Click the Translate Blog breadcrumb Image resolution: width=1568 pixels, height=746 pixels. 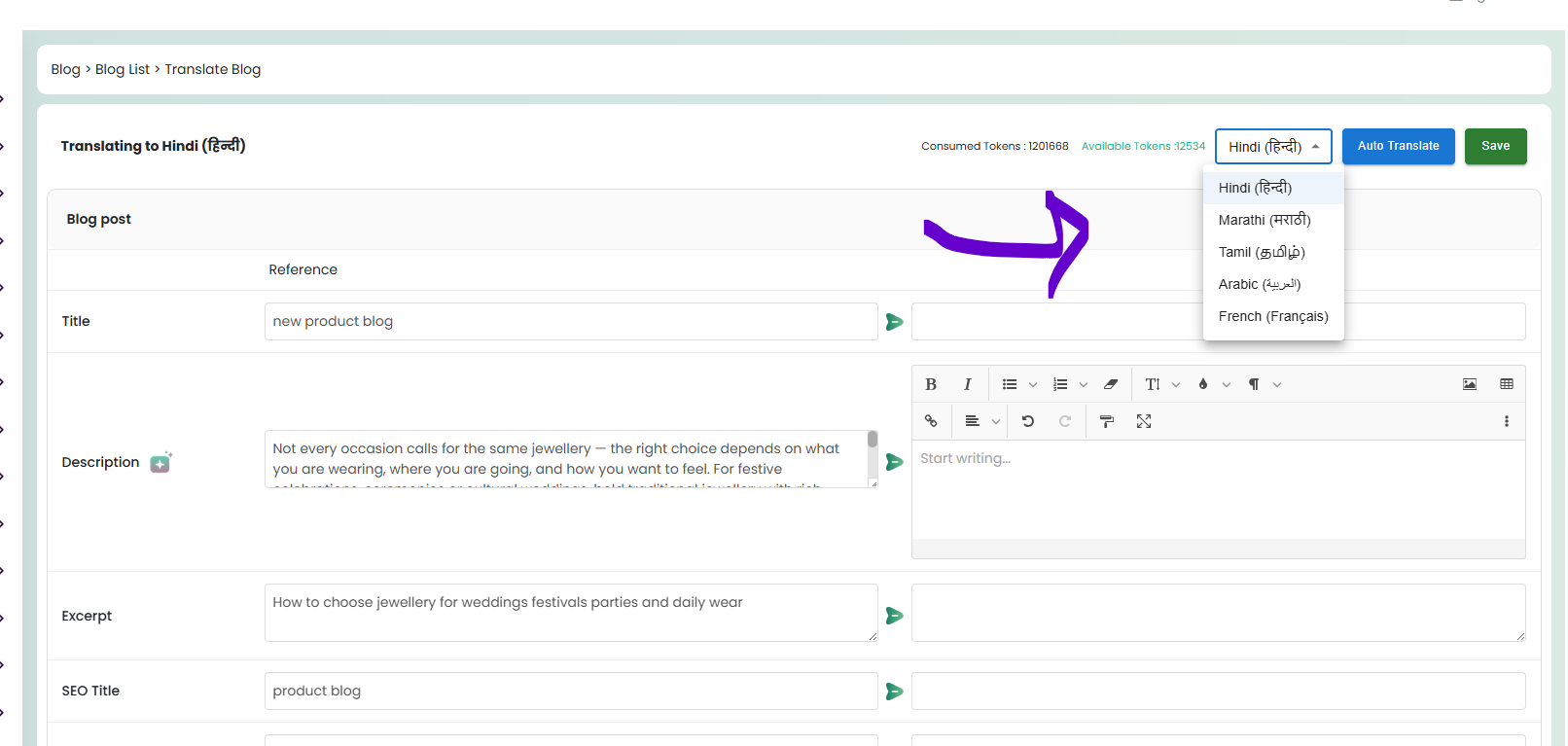(212, 69)
